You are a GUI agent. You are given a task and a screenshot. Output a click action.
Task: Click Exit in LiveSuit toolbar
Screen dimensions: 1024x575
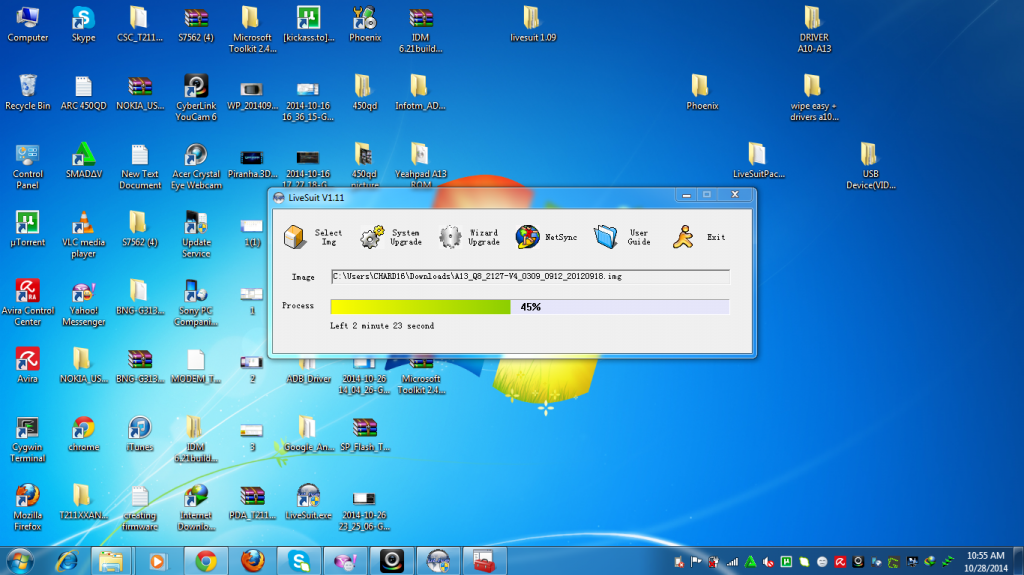coord(699,237)
